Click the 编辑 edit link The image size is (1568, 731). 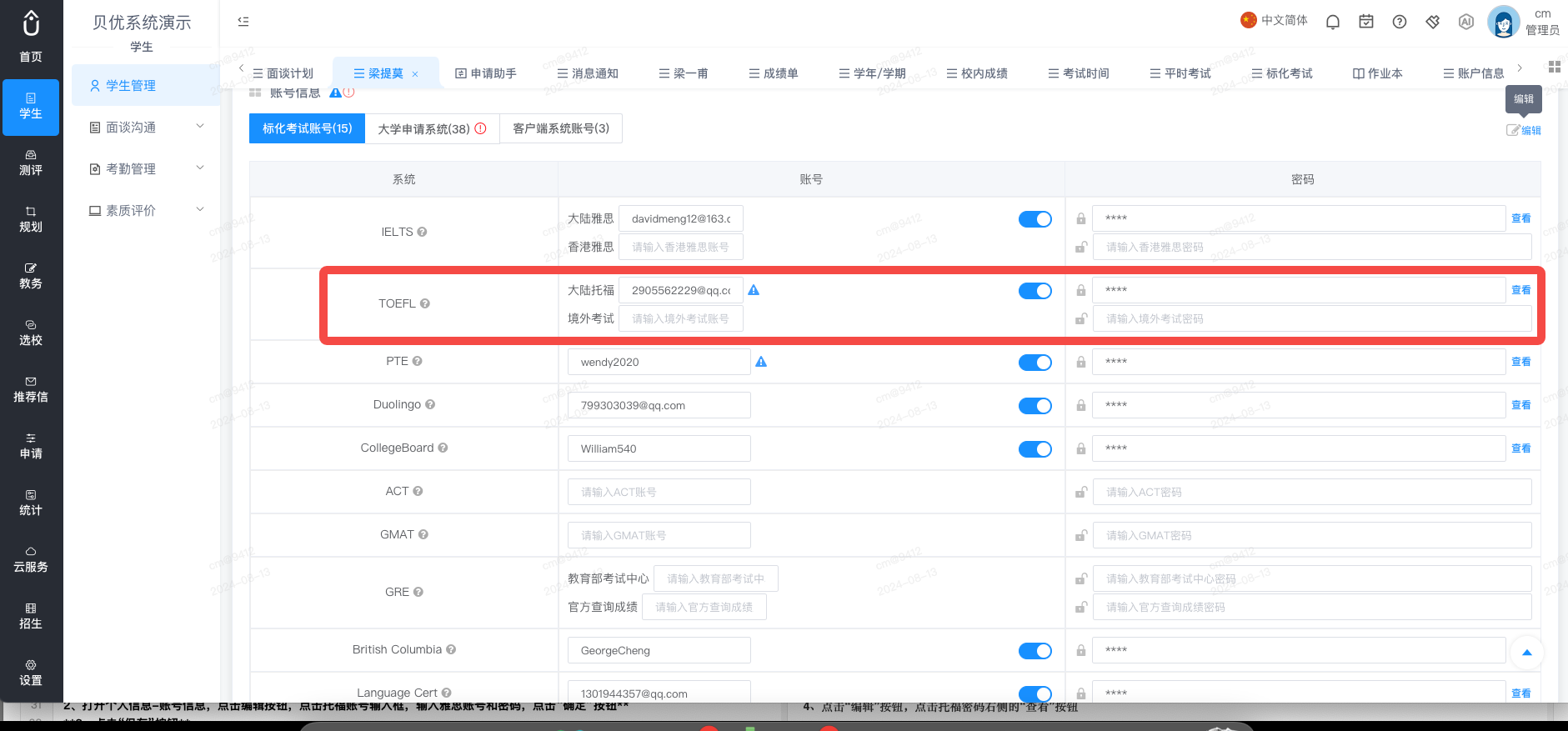tap(1524, 130)
